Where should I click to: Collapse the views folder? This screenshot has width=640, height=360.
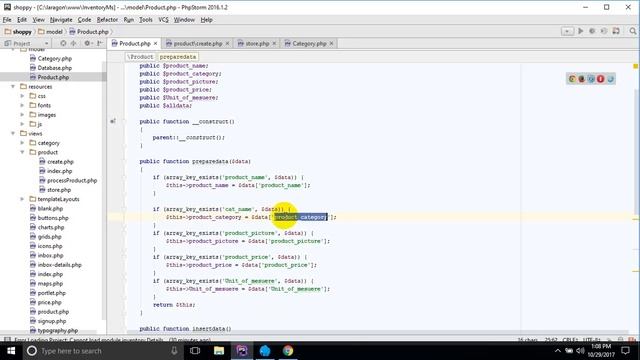(x=13, y=133)
